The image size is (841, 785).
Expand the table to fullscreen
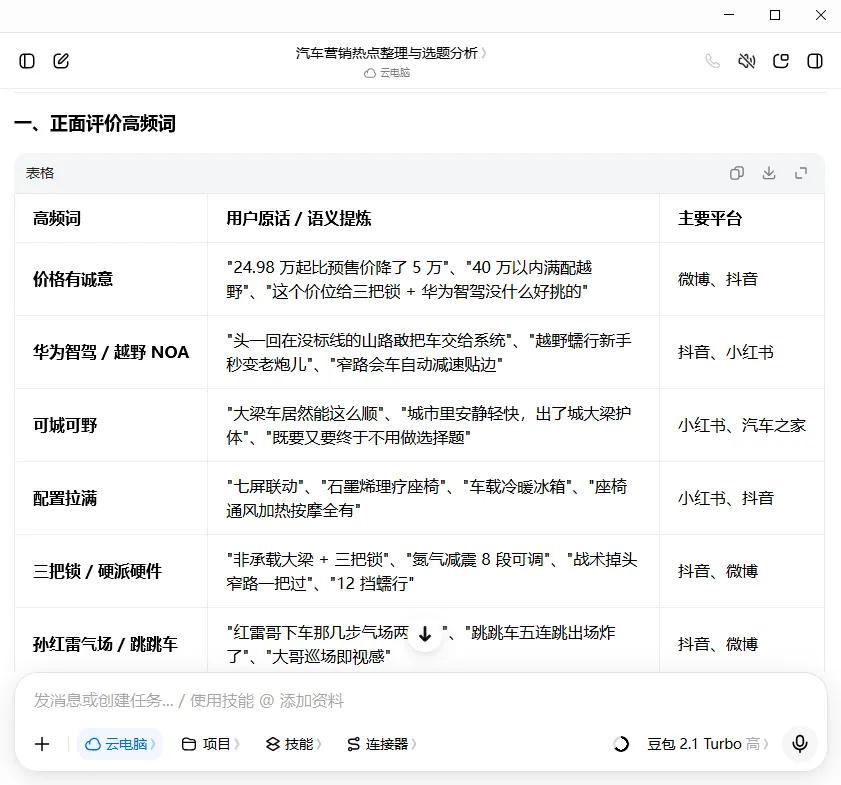[x=801, y=173]
